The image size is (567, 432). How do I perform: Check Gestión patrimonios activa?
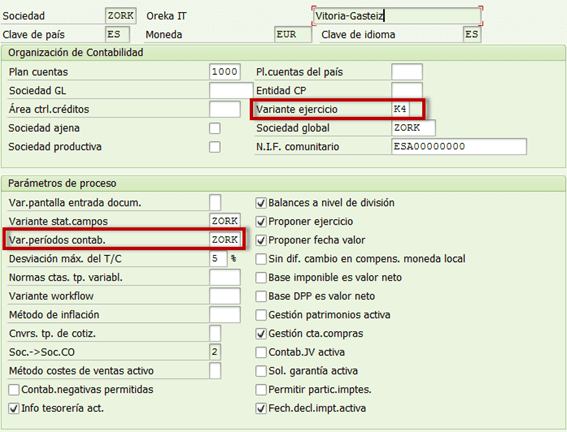click(x=261, y=315)
